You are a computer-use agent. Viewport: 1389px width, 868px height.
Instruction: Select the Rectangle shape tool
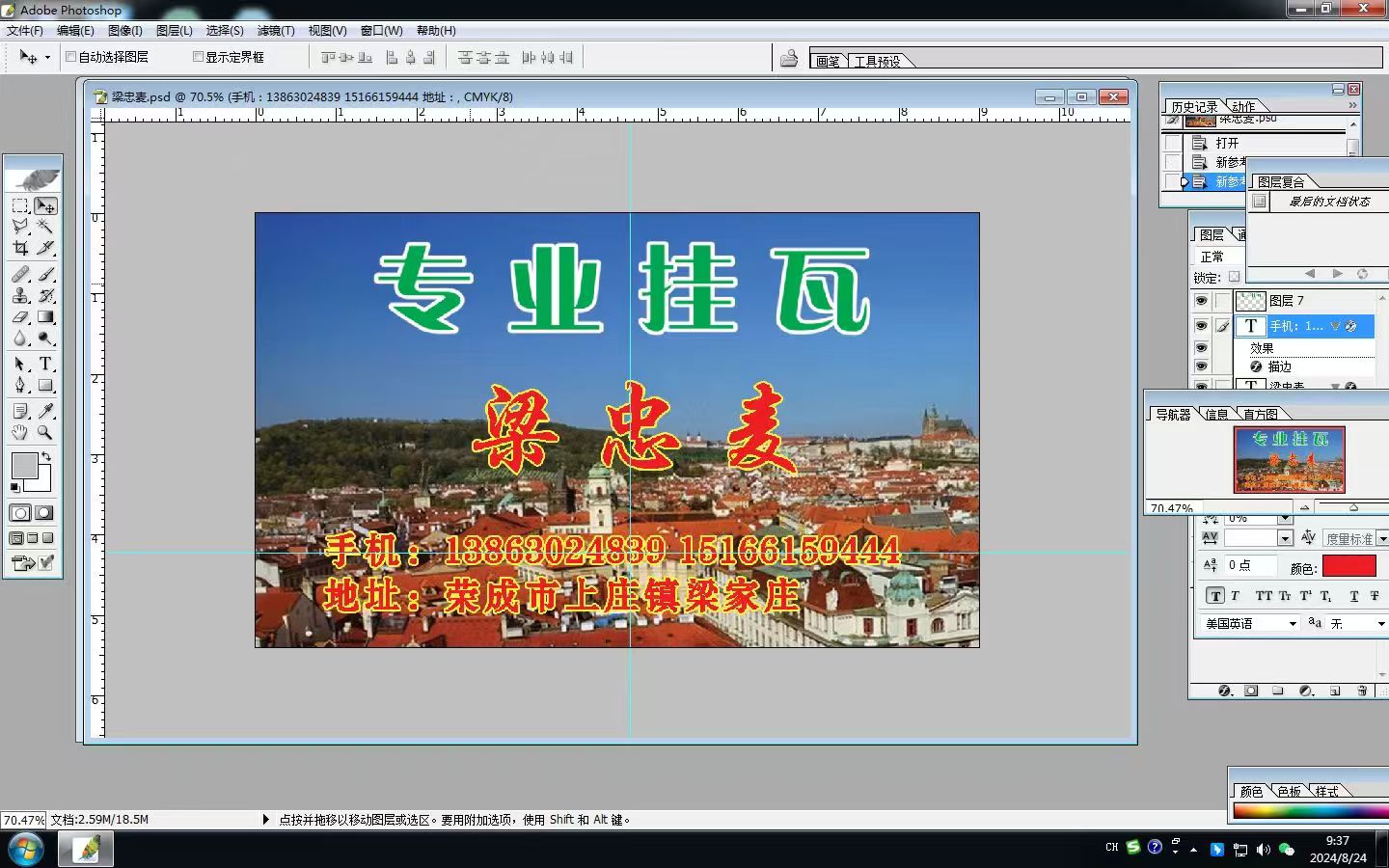point(45,385)
